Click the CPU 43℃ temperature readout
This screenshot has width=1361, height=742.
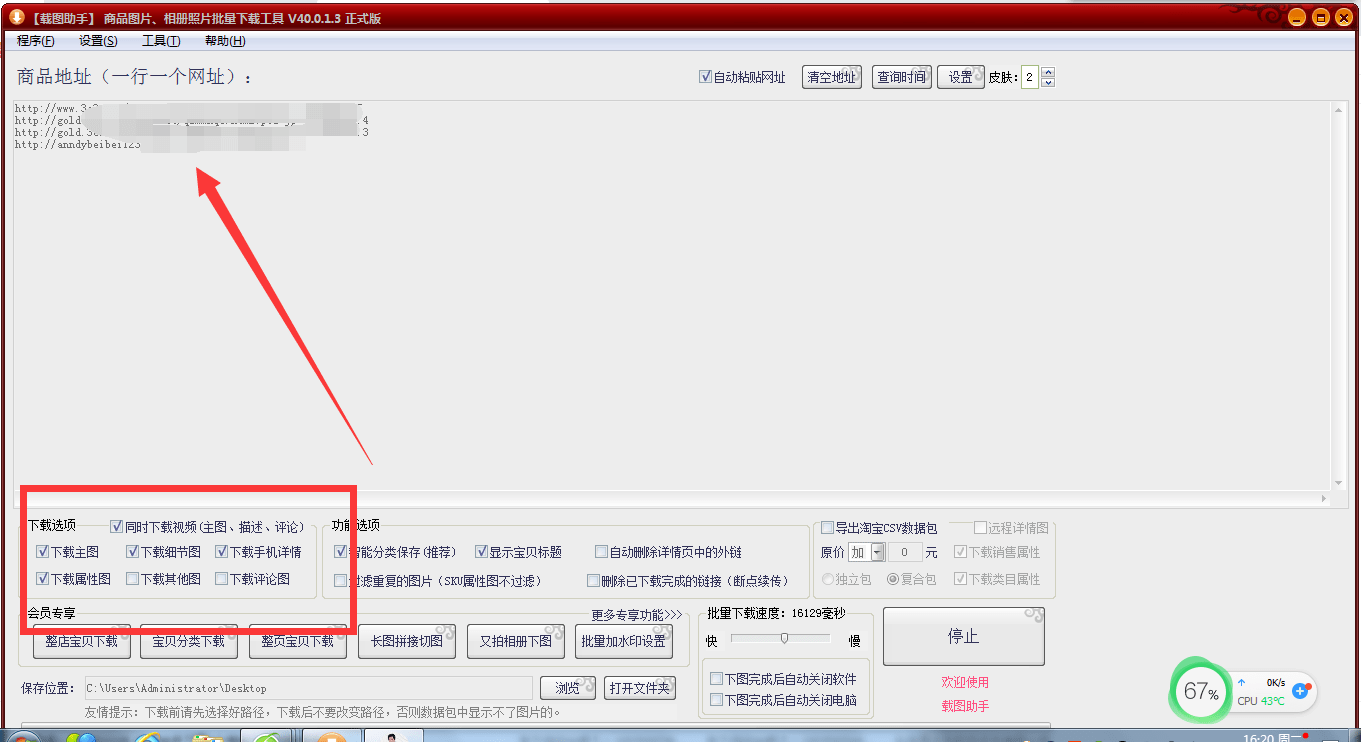pyautogui.click(x=1261, y=701)
